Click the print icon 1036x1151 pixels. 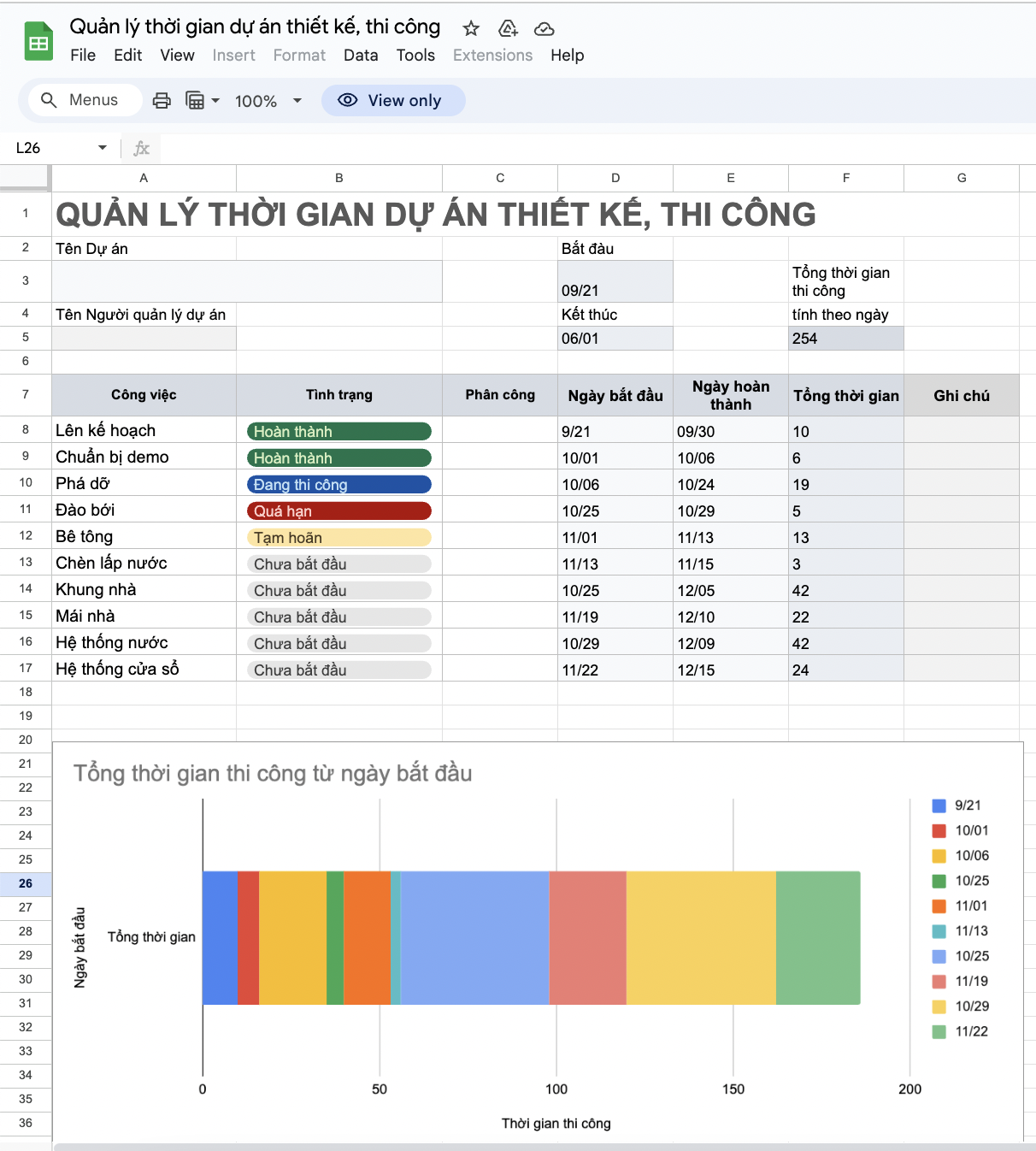point(162,101)
